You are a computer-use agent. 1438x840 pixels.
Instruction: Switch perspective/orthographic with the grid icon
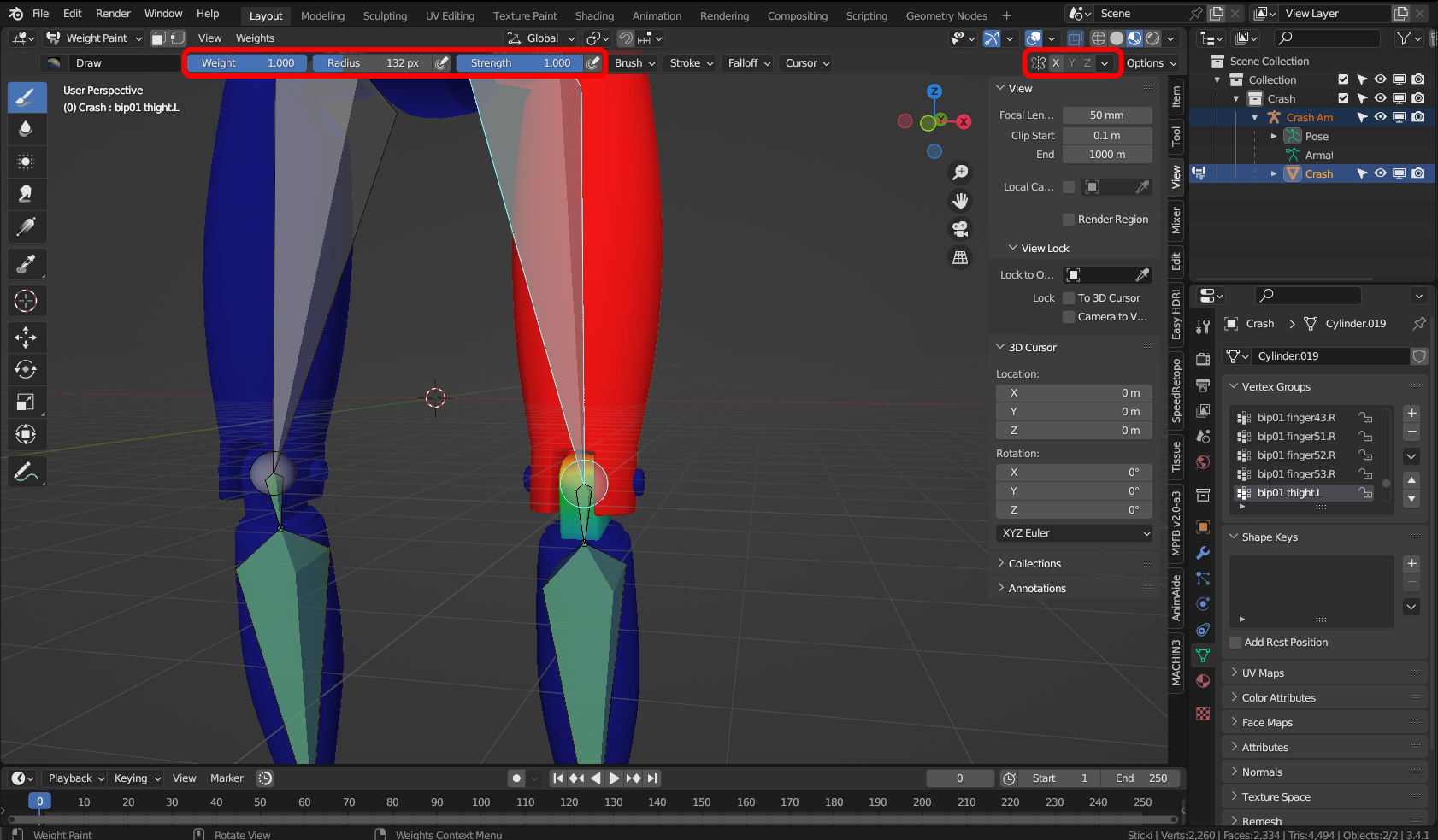[960, 257]
